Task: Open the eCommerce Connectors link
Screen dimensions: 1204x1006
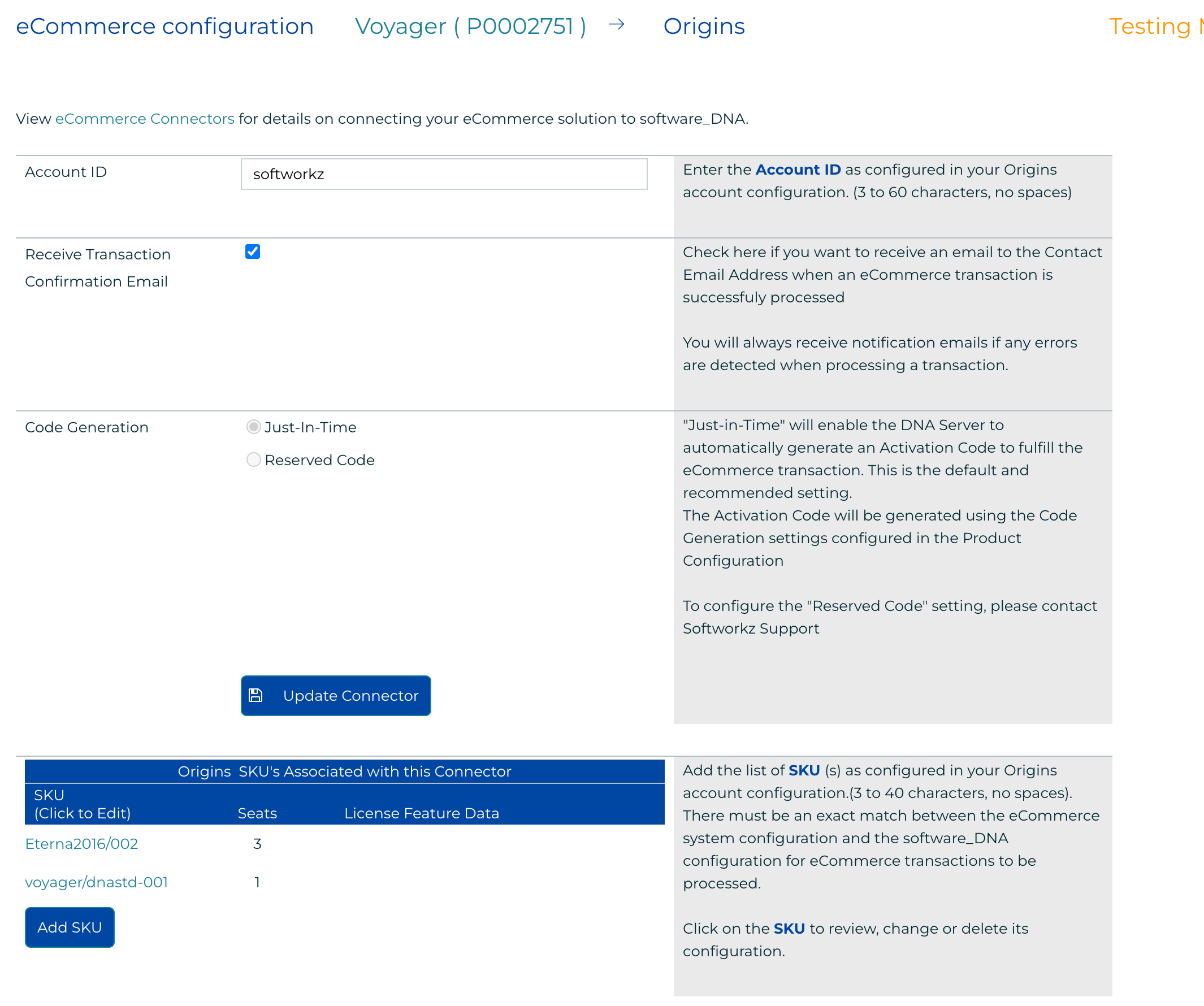Action: (x=145, y=119)
